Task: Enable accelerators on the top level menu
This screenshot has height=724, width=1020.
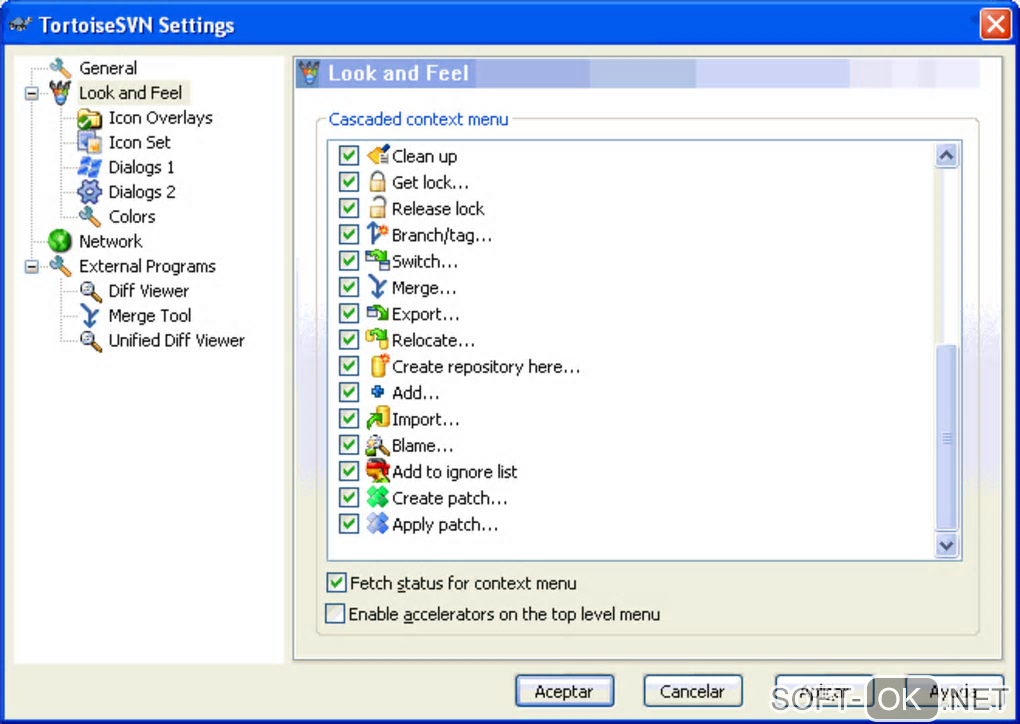Action: [335, 613]
